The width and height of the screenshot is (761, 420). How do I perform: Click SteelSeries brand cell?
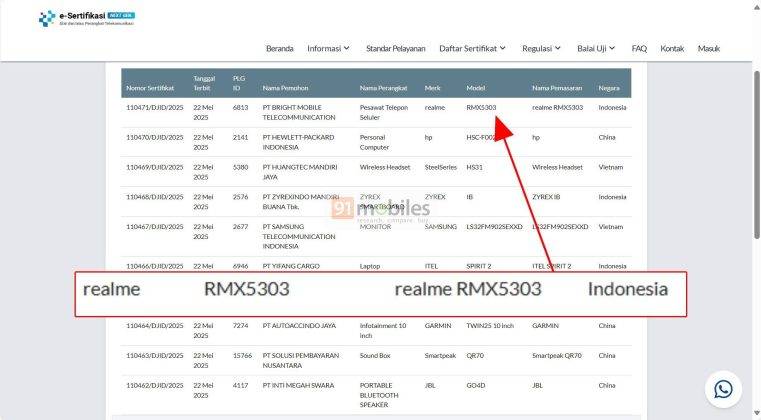point(441,168)
